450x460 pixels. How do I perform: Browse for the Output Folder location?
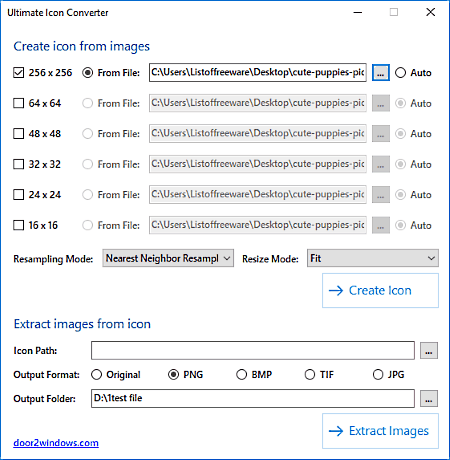[429, 399]
